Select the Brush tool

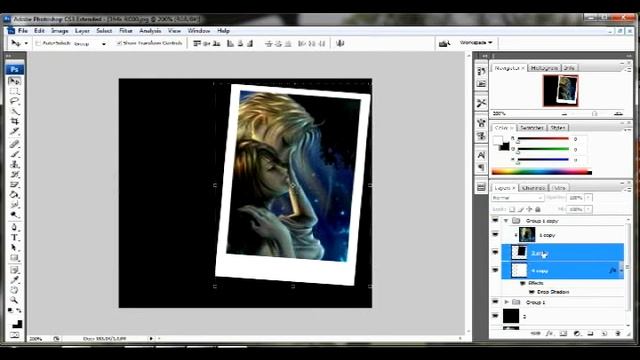click(x=14, y=154)
